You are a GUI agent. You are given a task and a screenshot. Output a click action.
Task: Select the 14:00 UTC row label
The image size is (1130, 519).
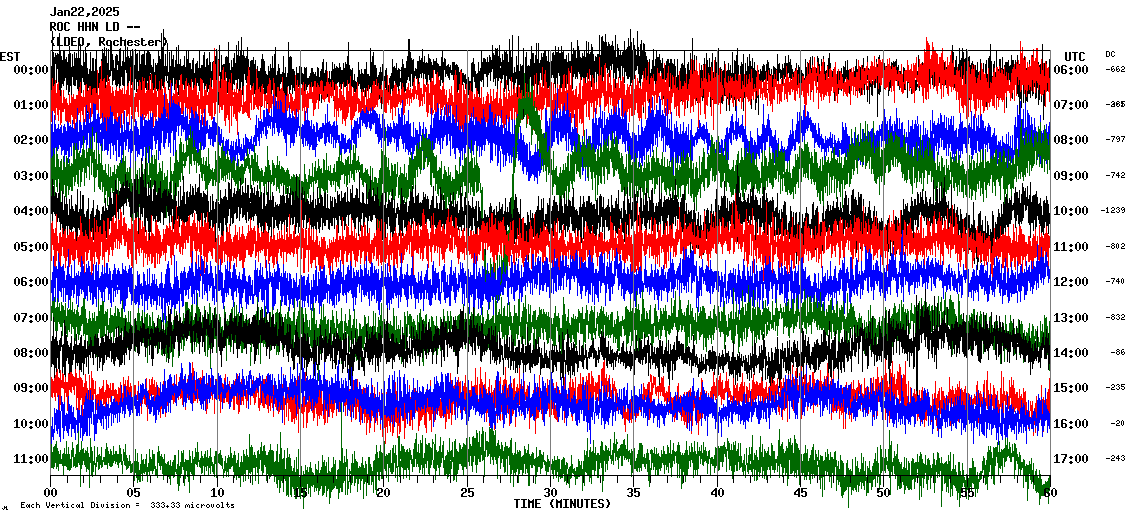coord(1071,353)
